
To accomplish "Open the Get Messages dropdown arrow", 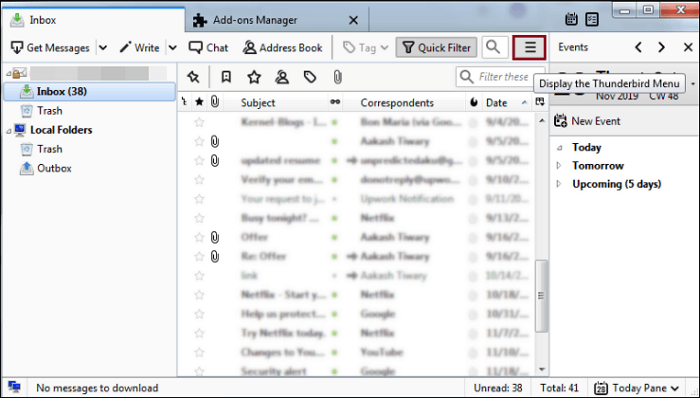I will point(103,48).
